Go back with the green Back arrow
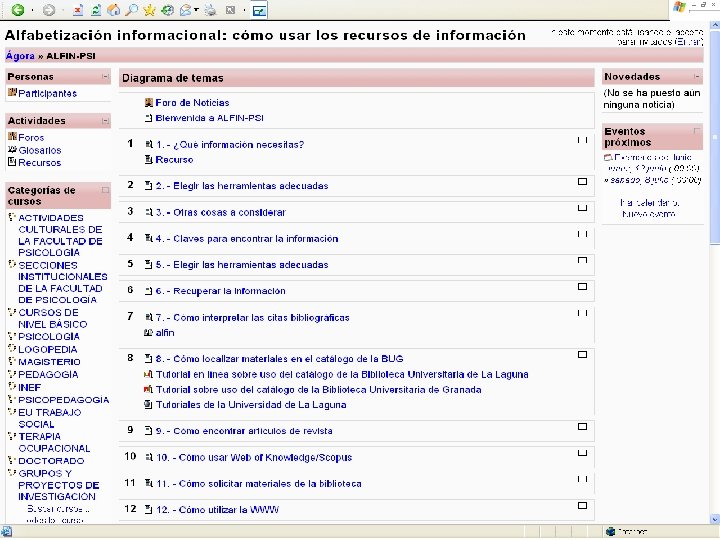The height and width of the screenshot is (540, 720). coord(18,10)
